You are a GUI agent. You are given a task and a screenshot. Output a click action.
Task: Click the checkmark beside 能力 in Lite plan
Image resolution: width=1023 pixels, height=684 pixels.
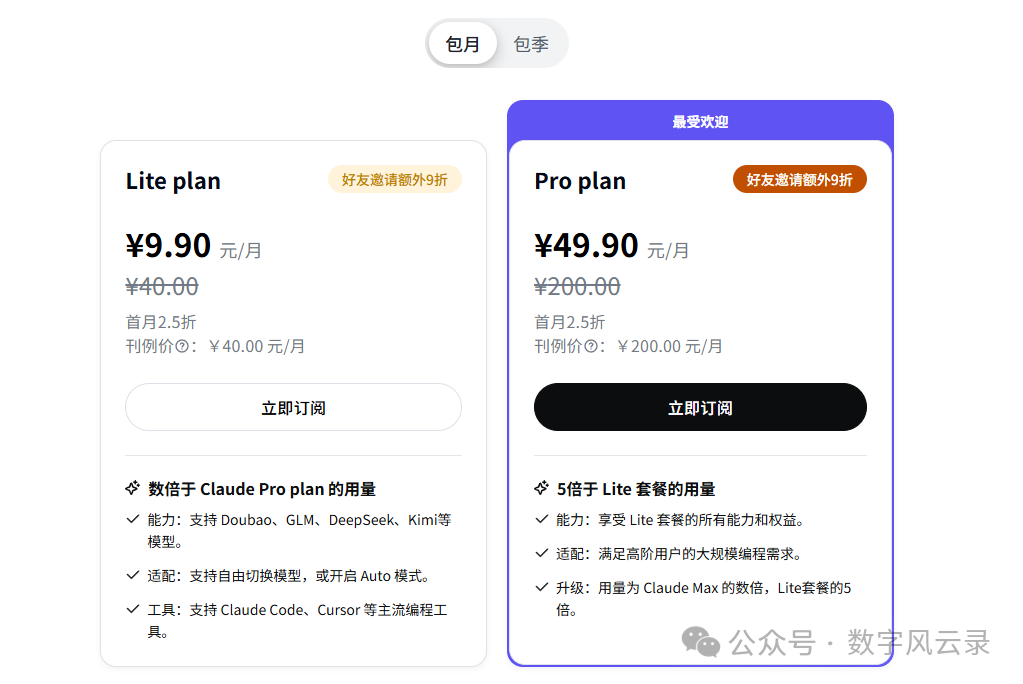(132, 520)
